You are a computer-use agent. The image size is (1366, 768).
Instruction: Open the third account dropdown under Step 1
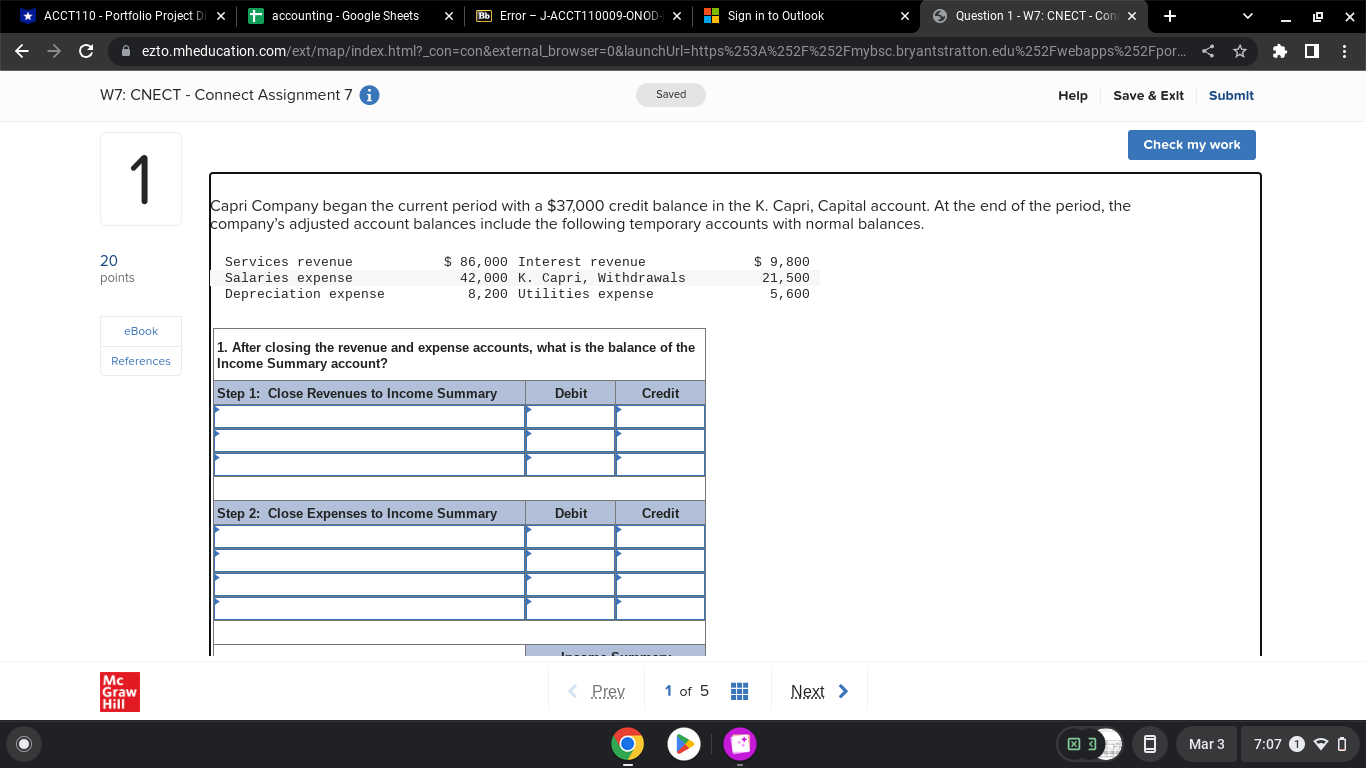coord(369,464)
